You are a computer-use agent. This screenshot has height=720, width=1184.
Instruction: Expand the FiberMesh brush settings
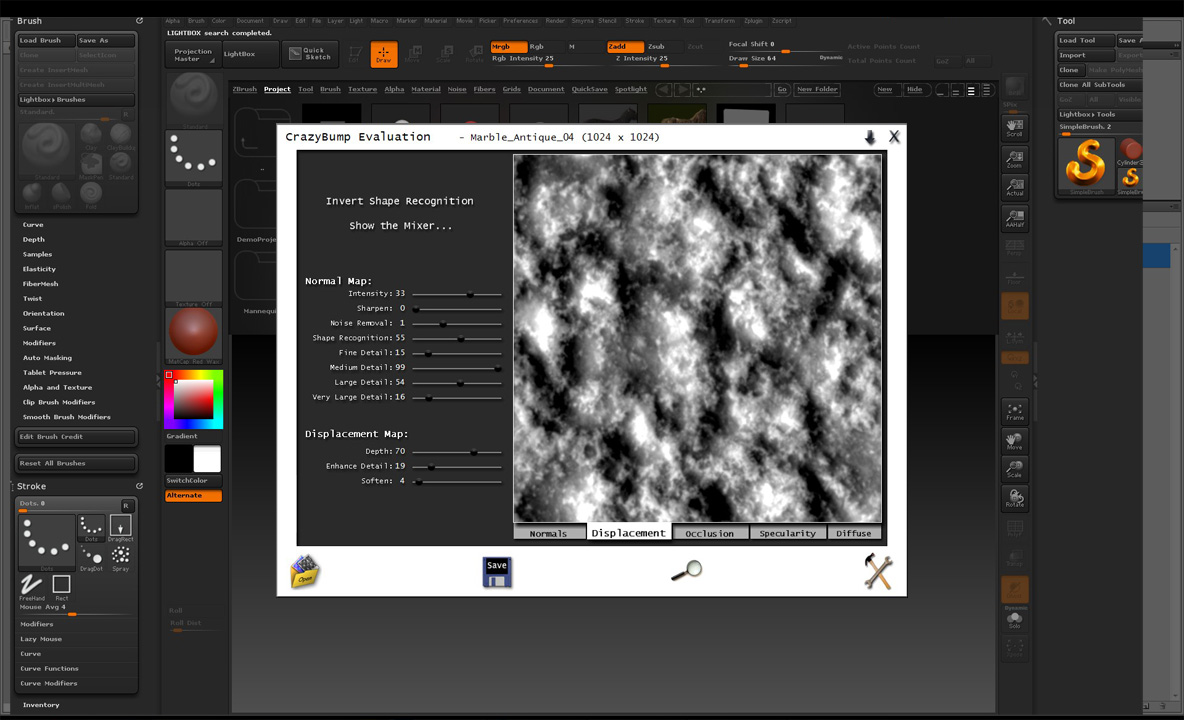click(x=41, y=283)
